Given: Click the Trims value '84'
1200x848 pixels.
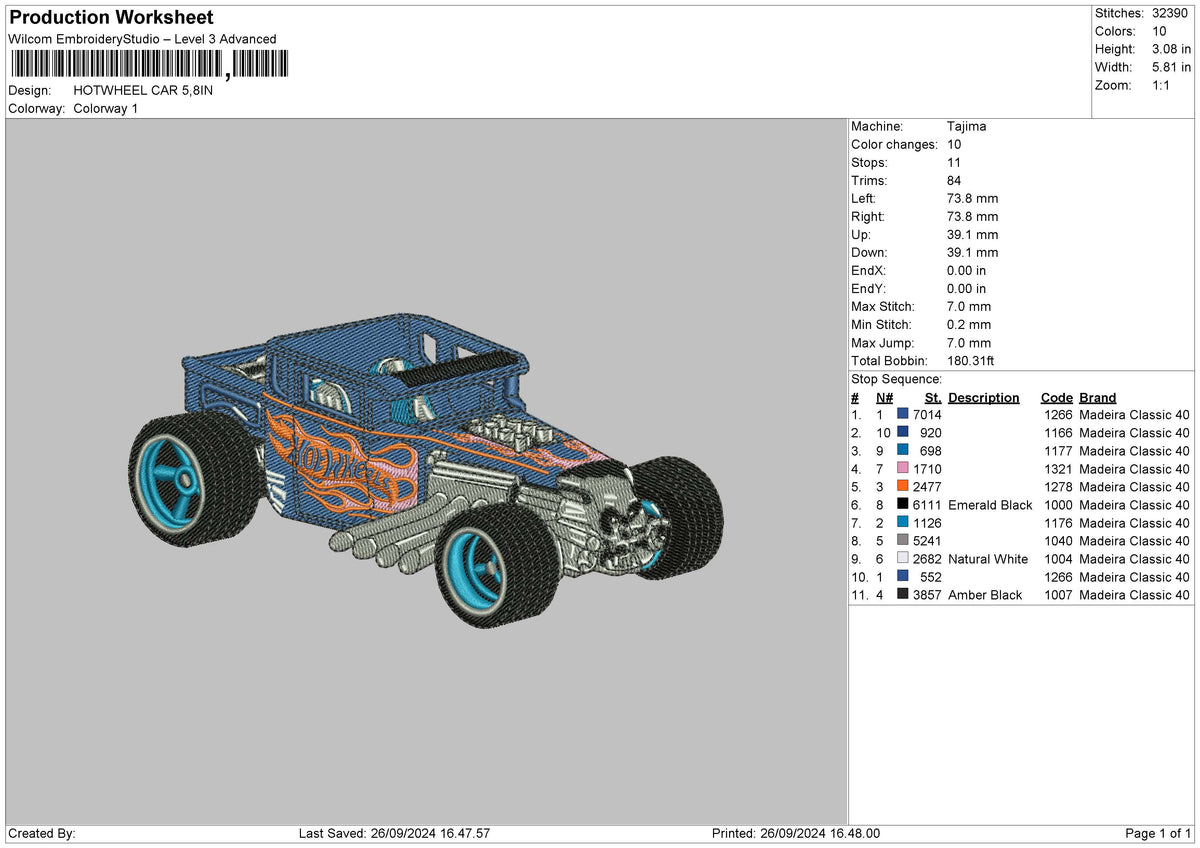Looking at the screenshot, I should [x=954, y=181].
